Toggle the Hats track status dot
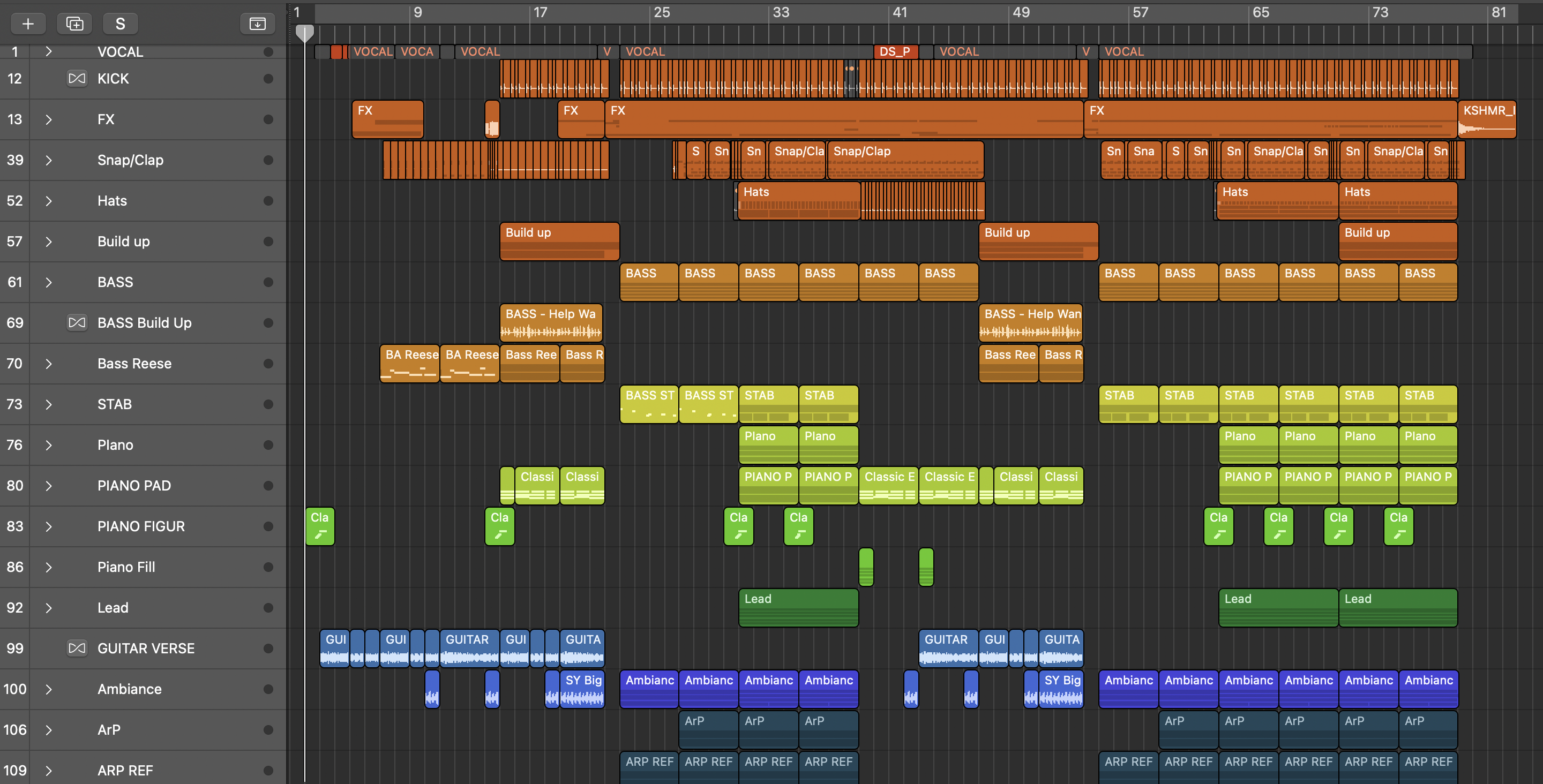Screen dimensions: 1543x784 tap(268, 201)
